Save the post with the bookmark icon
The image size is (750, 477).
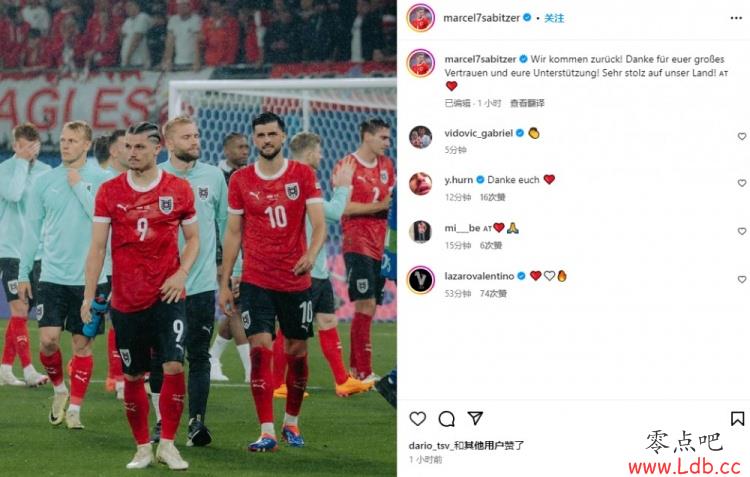(x=737, y=419)
